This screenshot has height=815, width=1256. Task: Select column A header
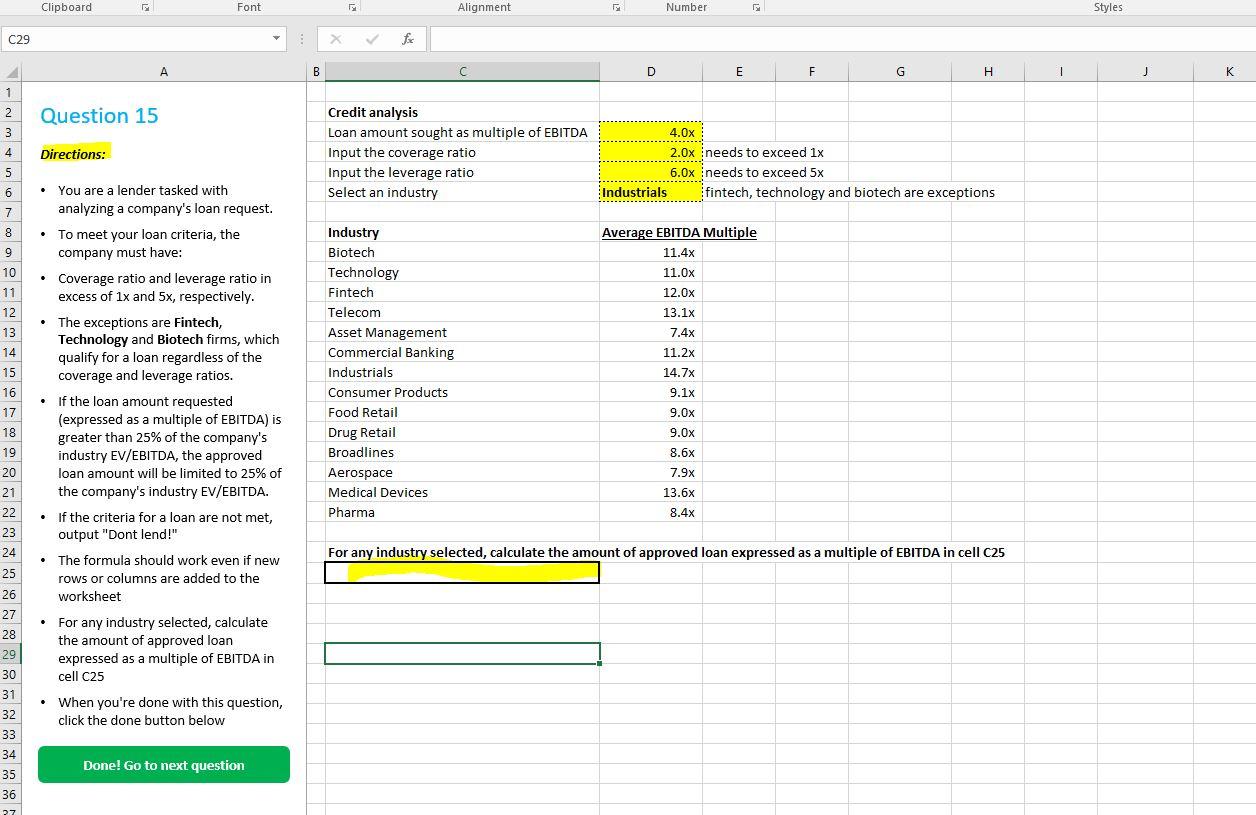tap(164, 72)
